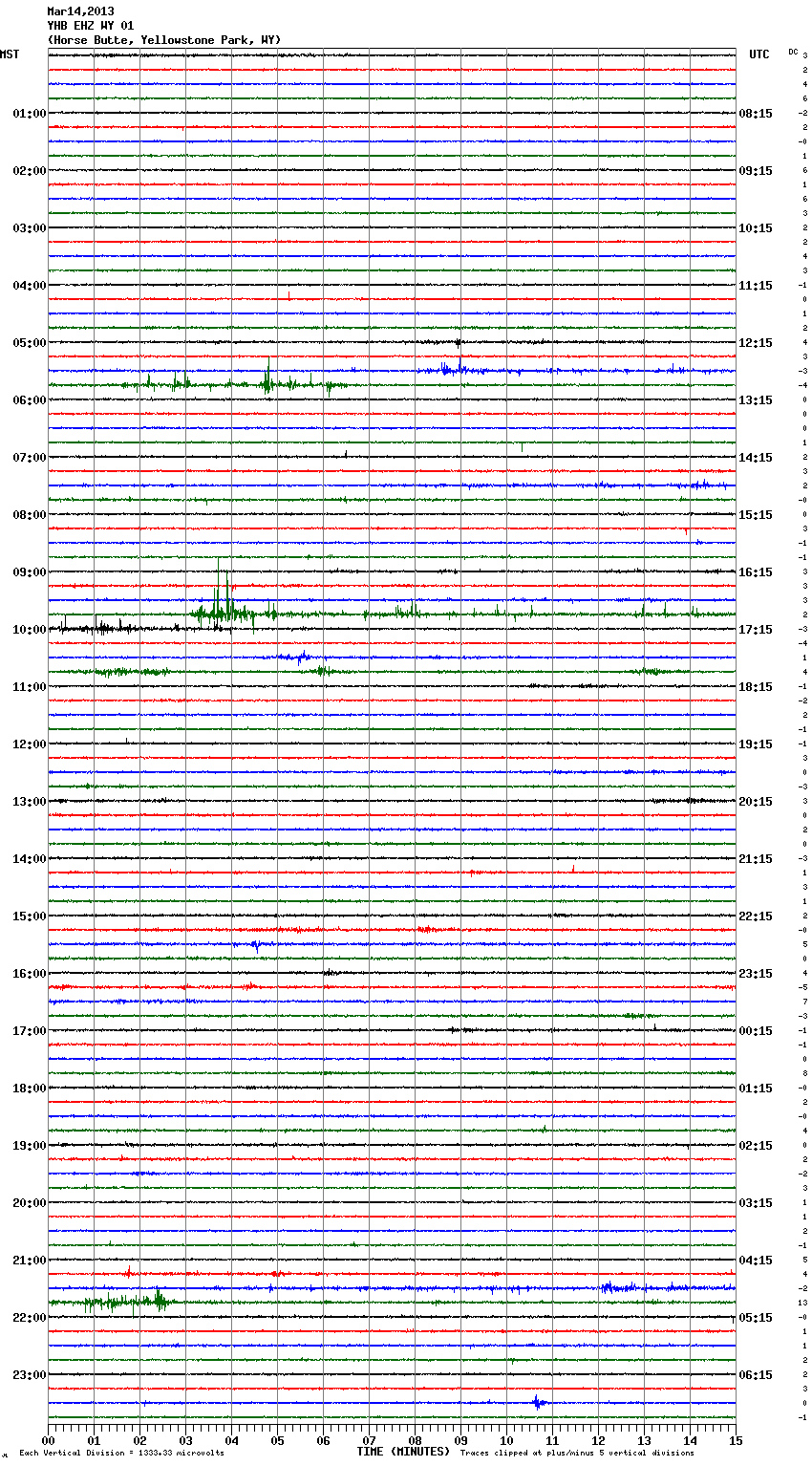Screen dimensions: 812x1466
Task: Click the MST timezone header
Action: pyautogui.click(x=10, y=54)
